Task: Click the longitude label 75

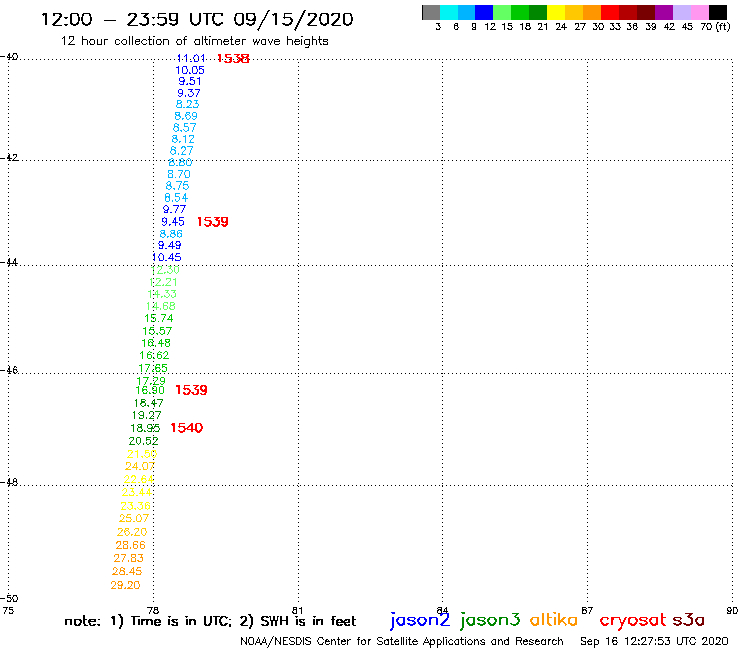Action: click(8, 610)
